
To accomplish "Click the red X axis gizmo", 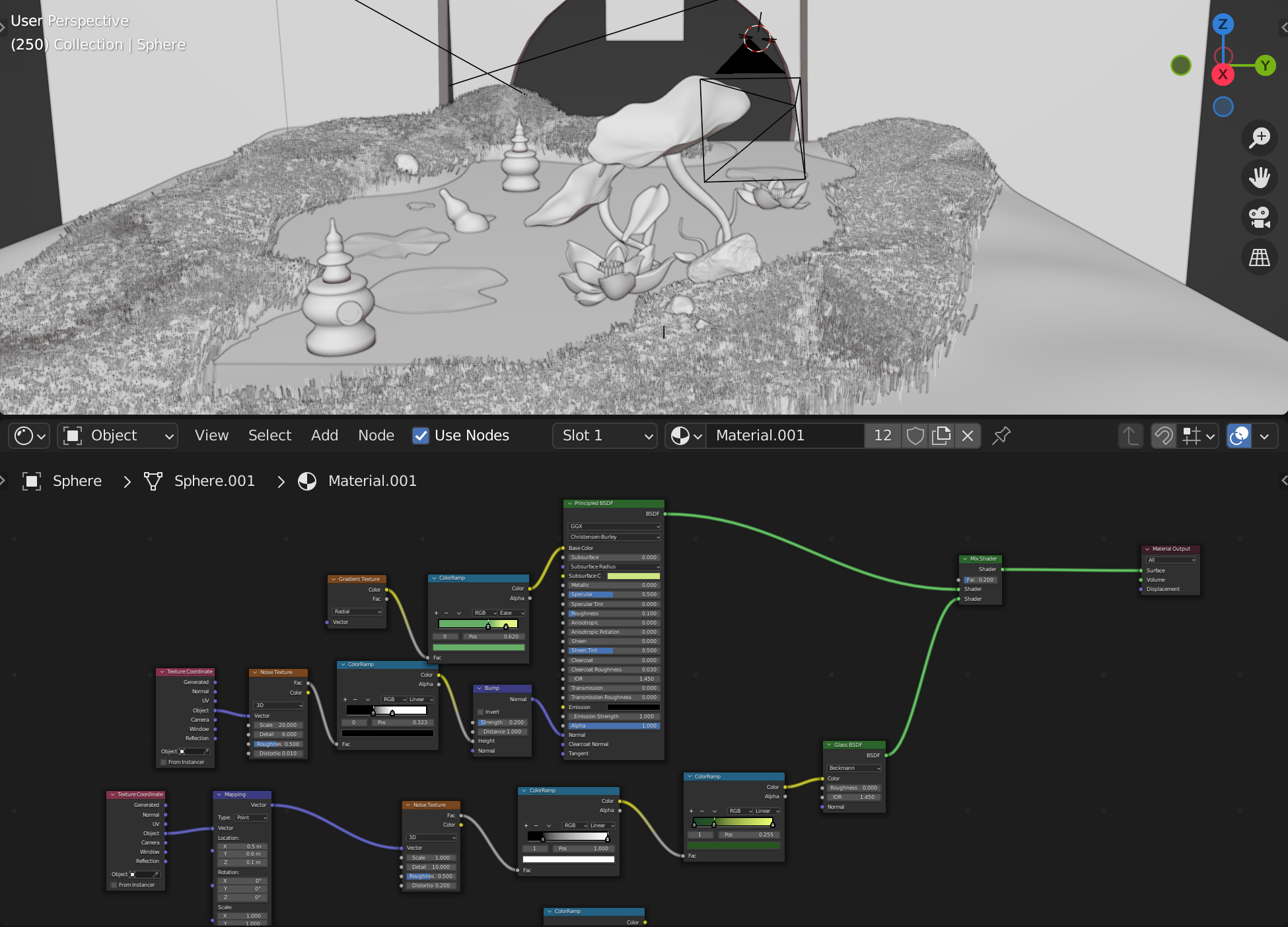I will [x=1223, y=74].
